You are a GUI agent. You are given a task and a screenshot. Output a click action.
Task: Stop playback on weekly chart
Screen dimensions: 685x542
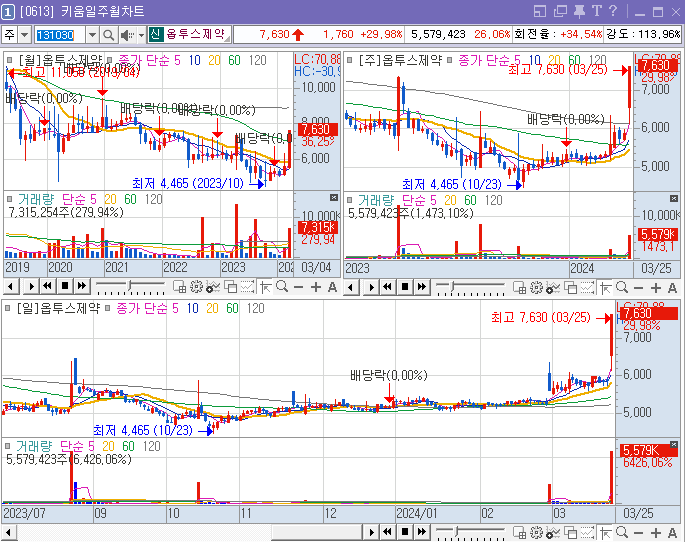coord(405,287)
